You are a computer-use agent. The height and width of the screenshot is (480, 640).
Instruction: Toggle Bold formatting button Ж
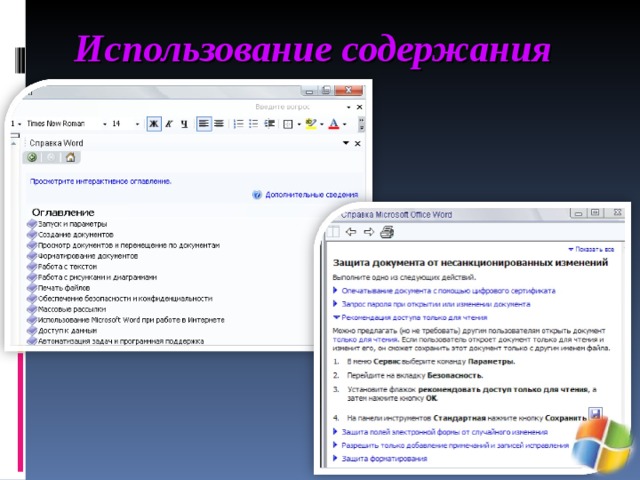click(154, 123)
